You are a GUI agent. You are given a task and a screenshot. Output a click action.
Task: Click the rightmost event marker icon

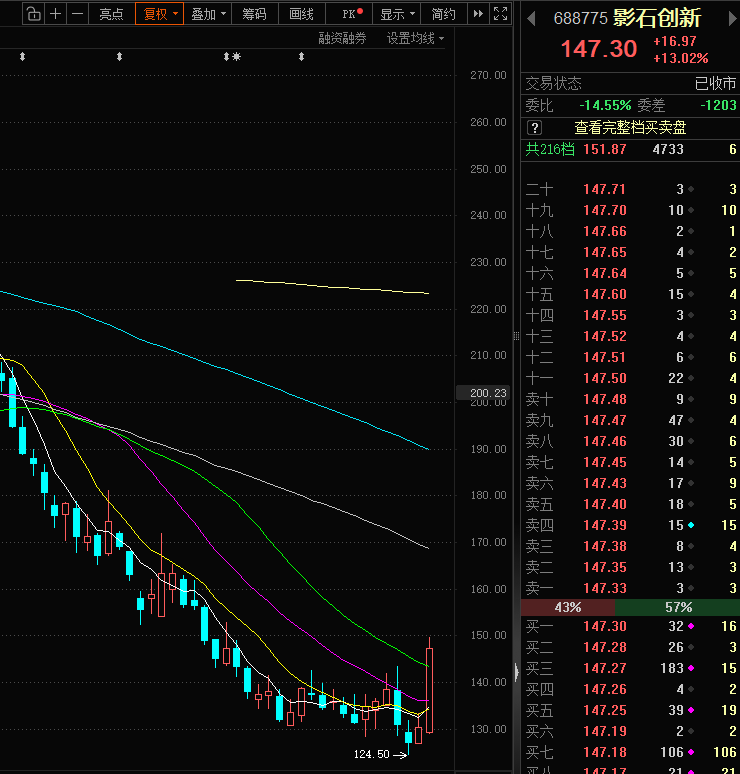coord(301,56)
